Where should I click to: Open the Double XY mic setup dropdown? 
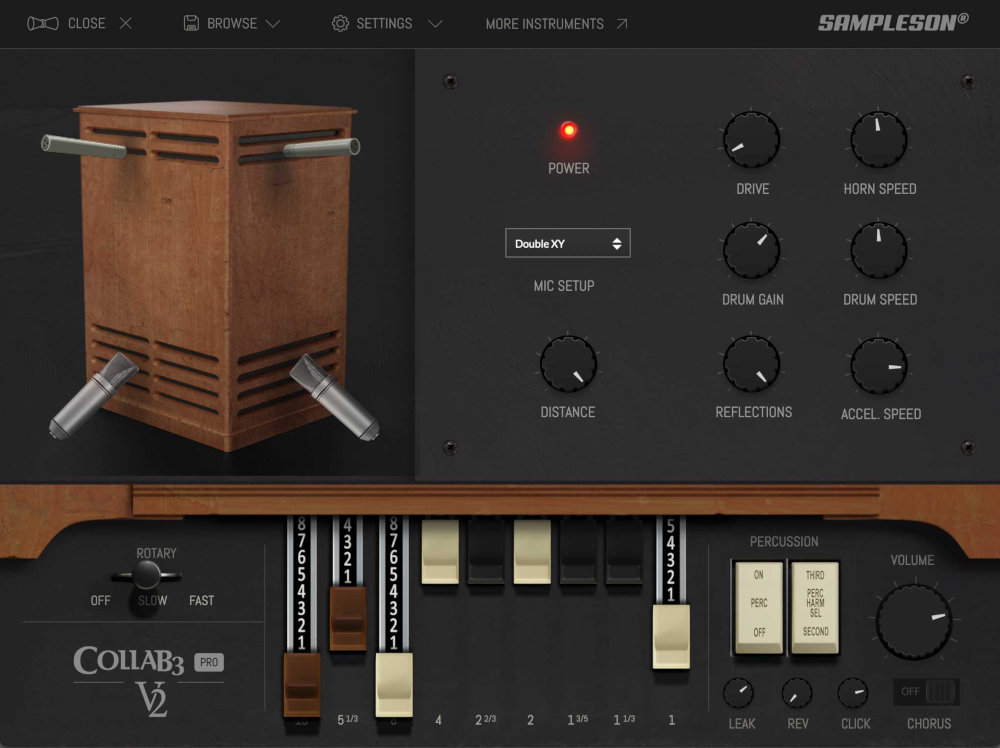[x=567, y=242]
